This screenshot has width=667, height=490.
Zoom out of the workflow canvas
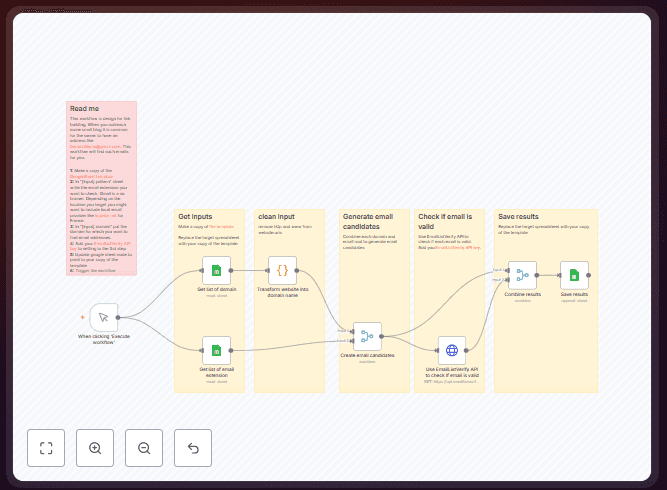144,448
